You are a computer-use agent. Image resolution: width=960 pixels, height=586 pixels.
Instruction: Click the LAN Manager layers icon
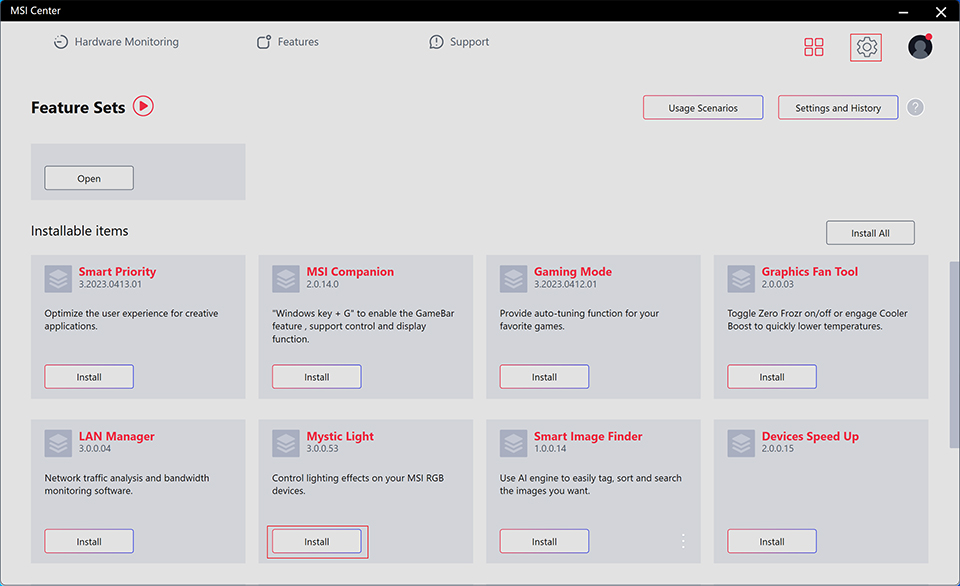point(58,443)
